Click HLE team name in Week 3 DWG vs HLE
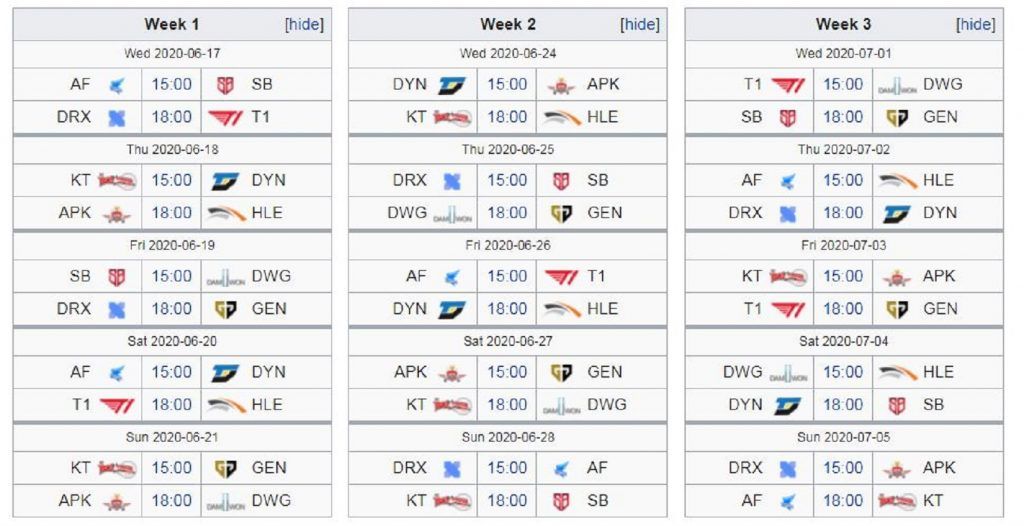This screenshot has height=526, width=1024. (939, 372)
